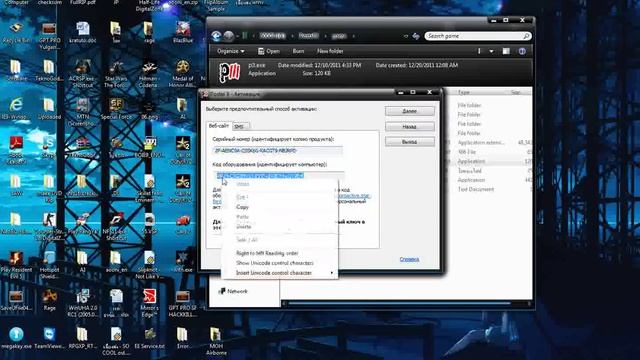640x360 pixels.
Task: Expand Insert Unicode control character submenu
Action: [x=279, y=273]
